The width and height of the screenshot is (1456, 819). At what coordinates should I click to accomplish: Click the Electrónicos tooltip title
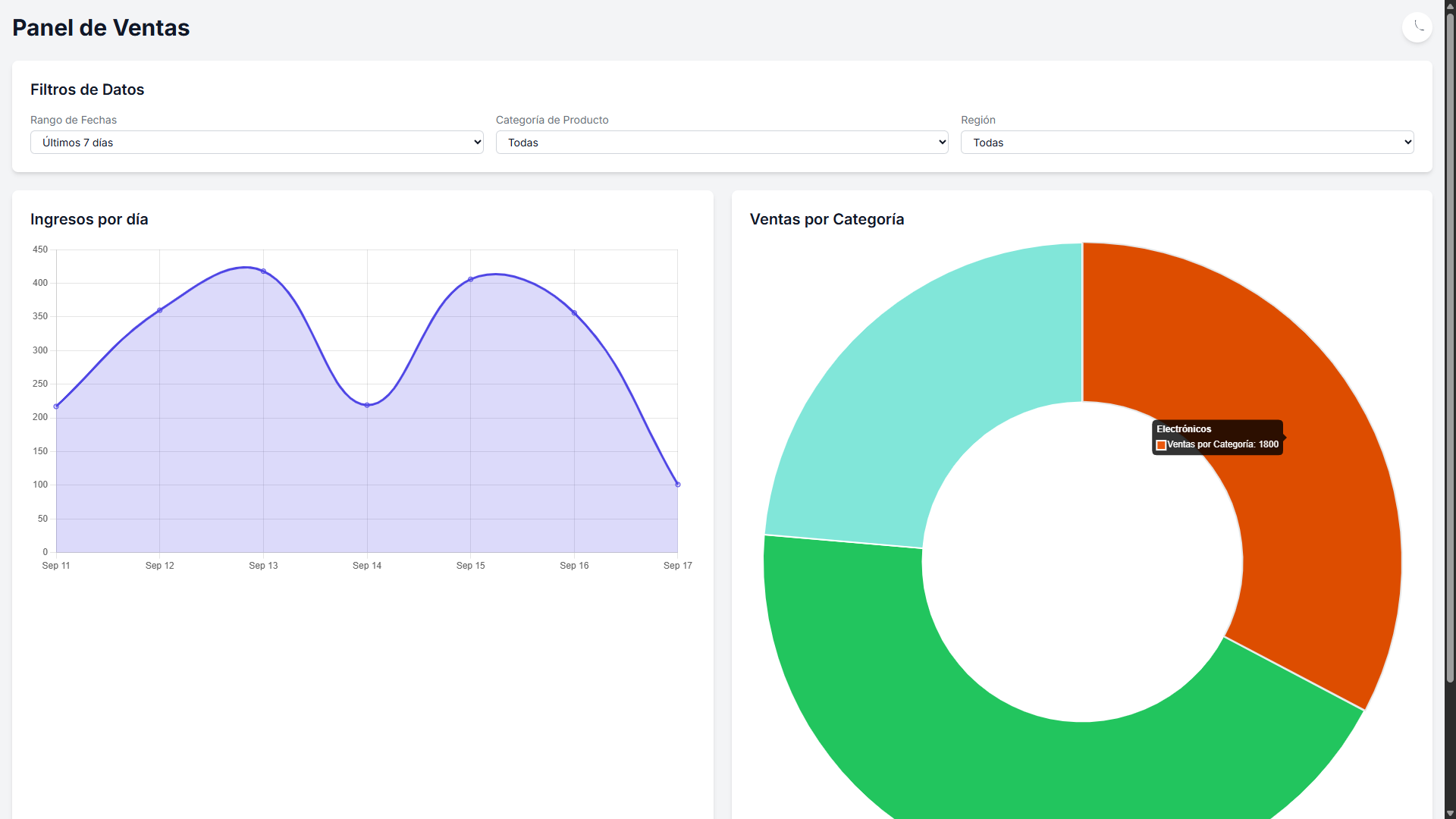[x=1184, y=429]
